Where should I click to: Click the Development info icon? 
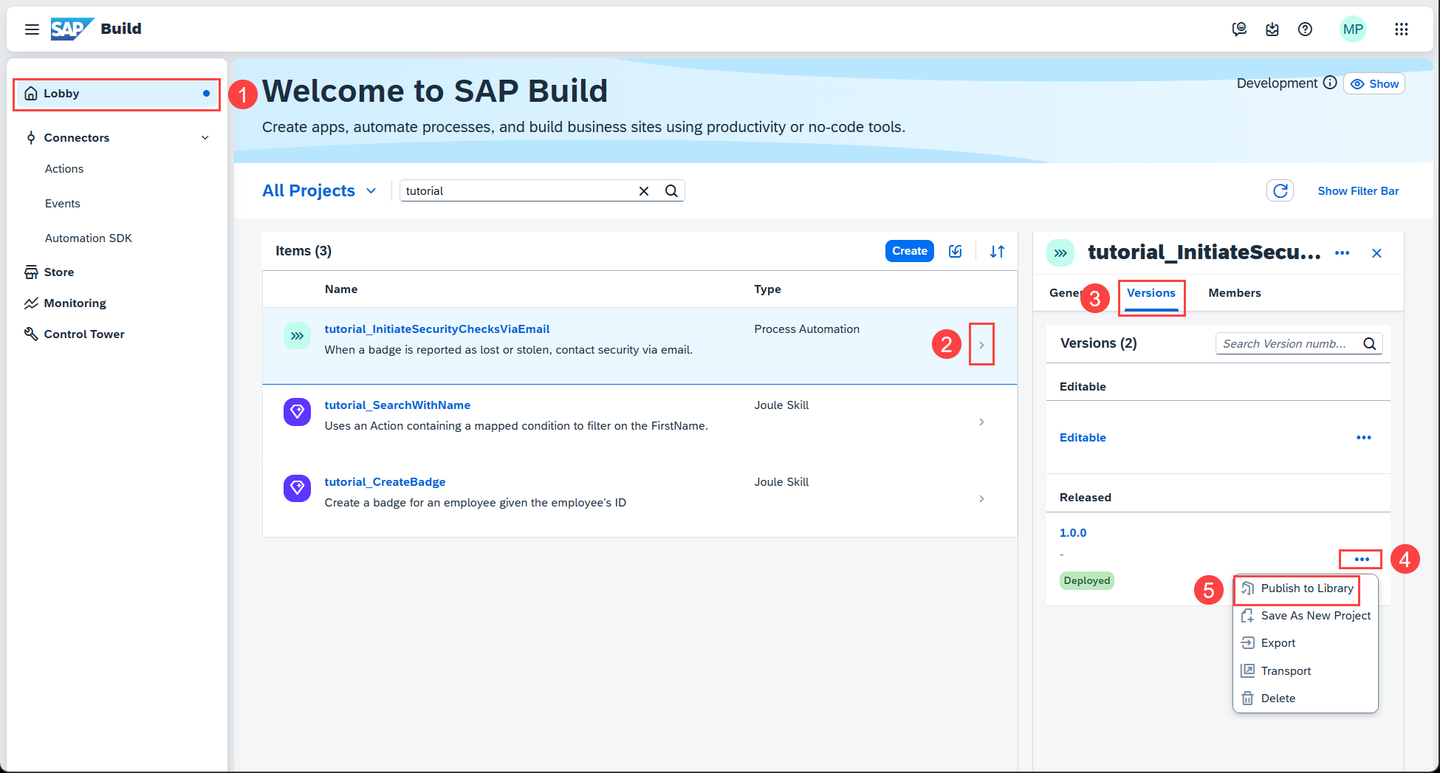(x=1330, y=83)
